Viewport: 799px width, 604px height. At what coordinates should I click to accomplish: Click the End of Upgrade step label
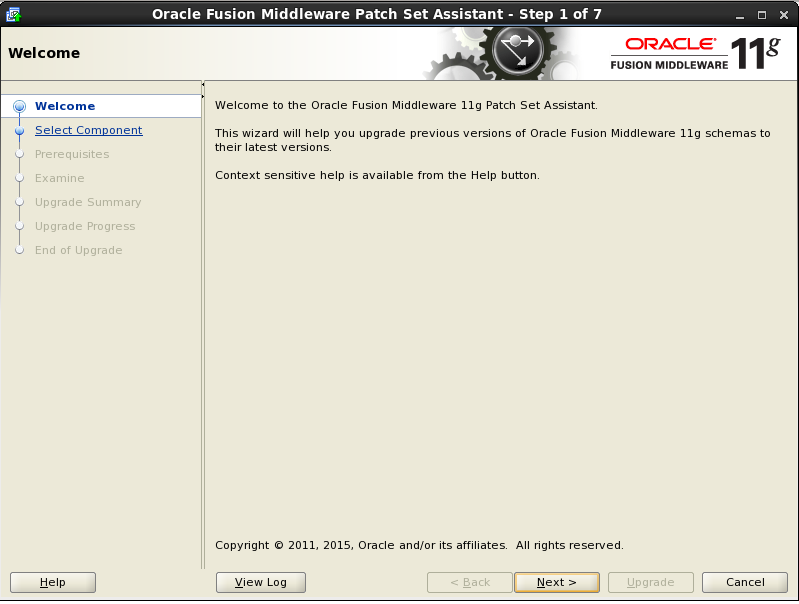tap(78, 250)
